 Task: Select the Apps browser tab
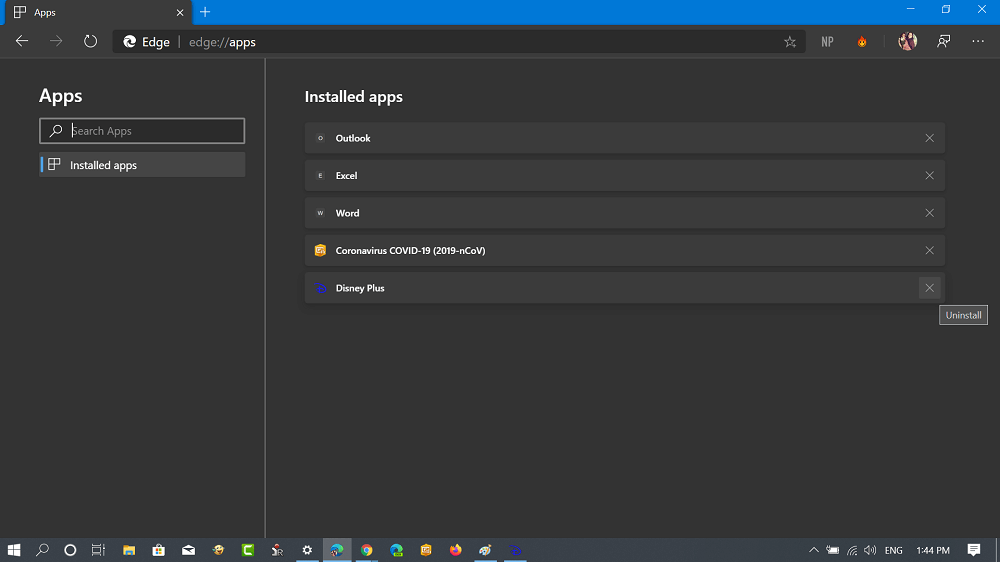point(98,13)
